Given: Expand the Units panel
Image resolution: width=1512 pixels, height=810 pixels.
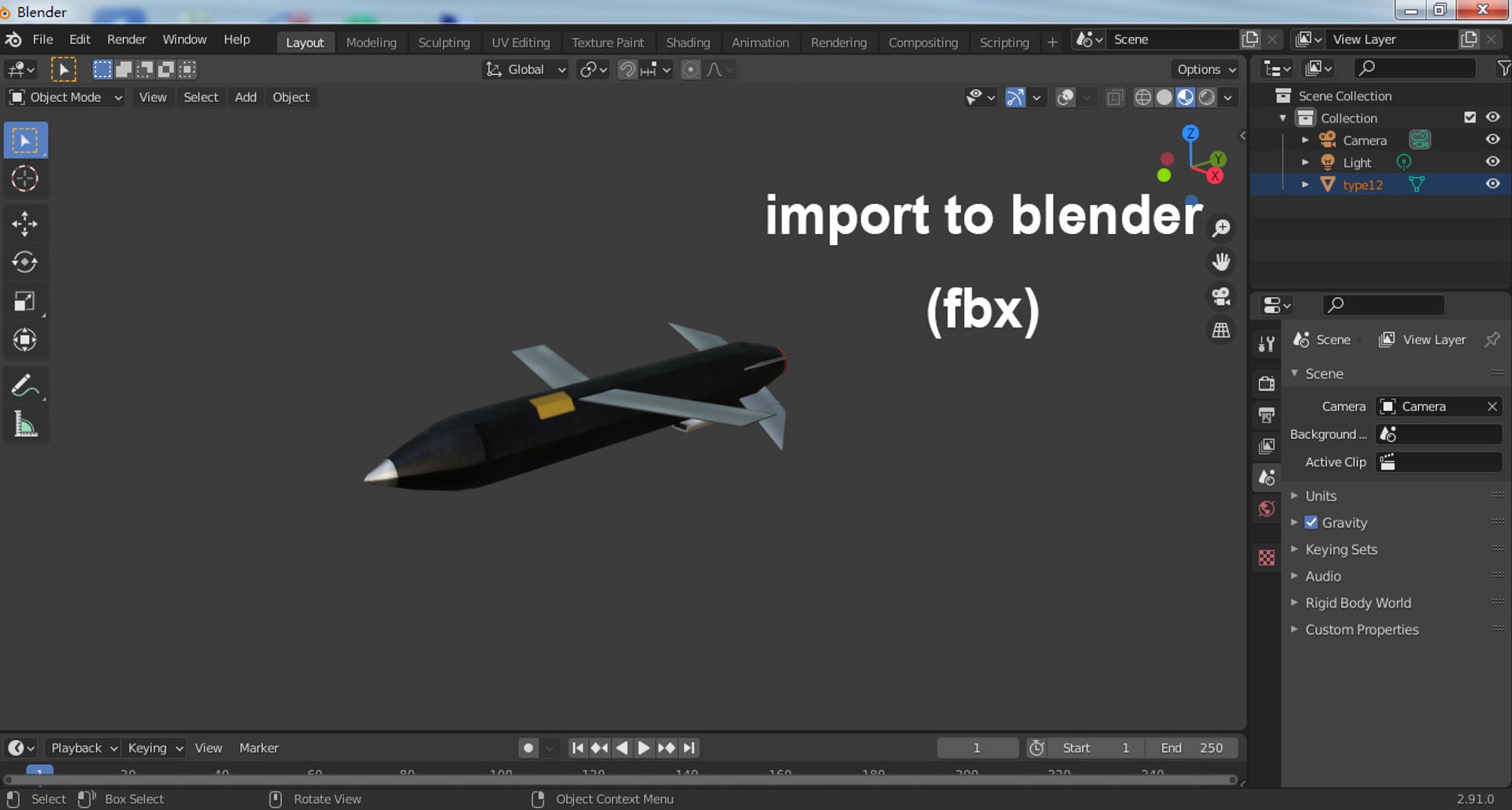Looking at the screenshot, I should point(1321,496).
